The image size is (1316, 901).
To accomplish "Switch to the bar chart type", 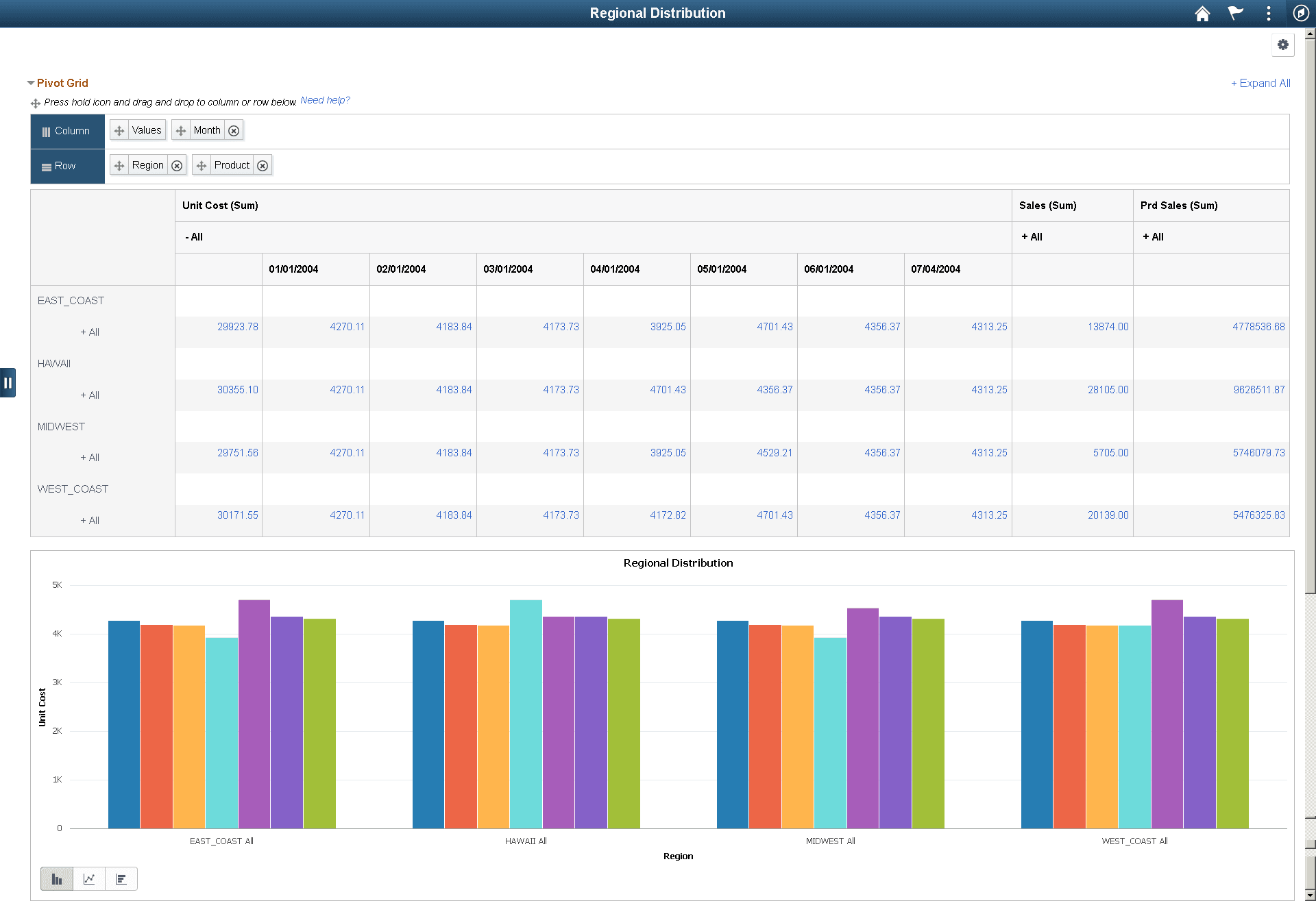I will 57,879.
